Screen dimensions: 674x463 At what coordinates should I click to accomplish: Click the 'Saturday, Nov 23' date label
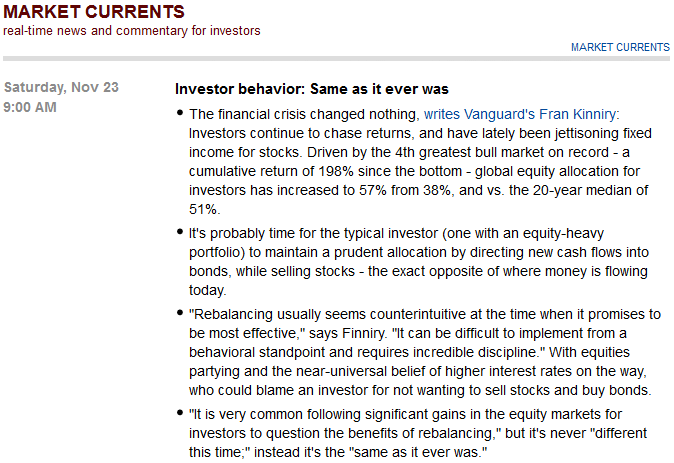point(61,87)
